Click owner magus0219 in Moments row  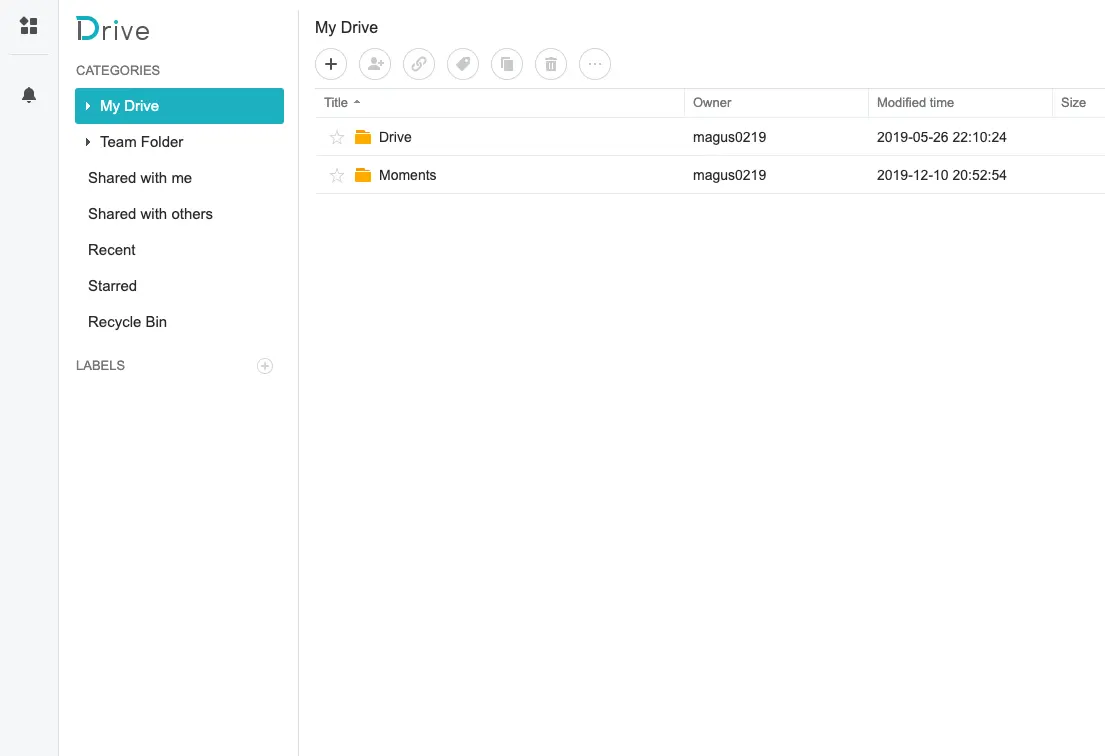[x=729, y=175]
